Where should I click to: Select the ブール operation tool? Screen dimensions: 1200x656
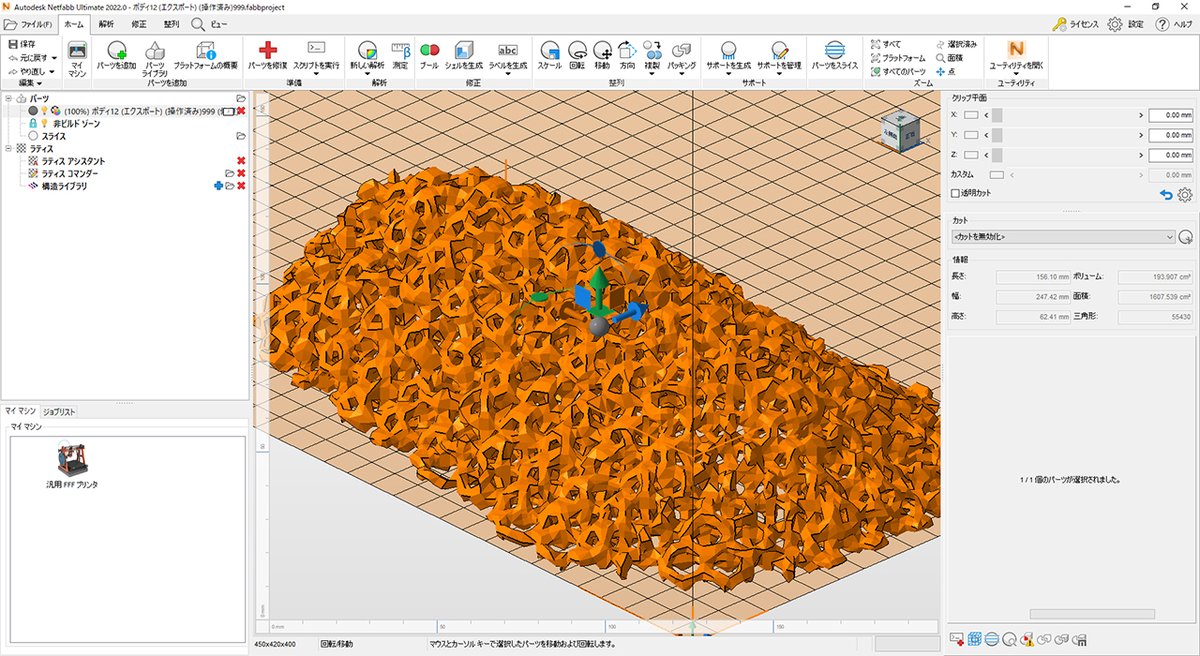click(x=429, y=52)
